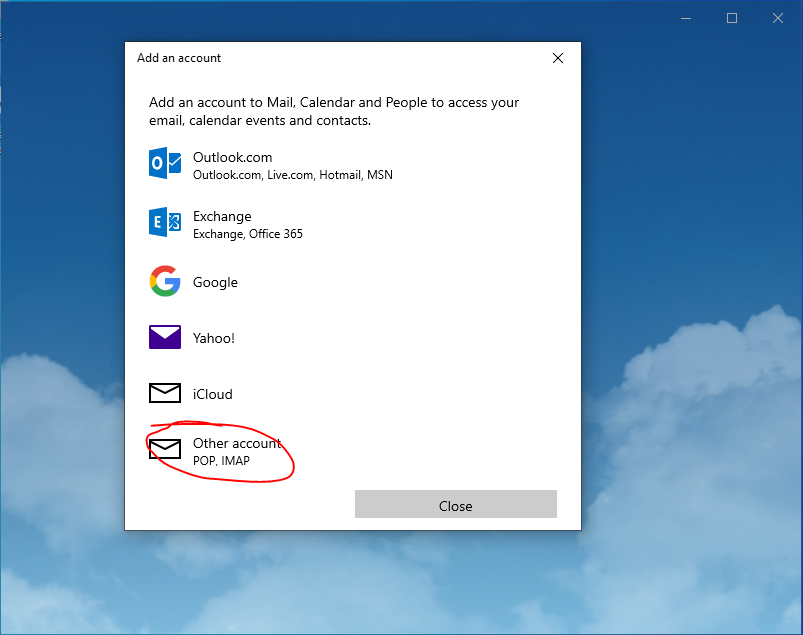Click the Exchange, Office 365 subtitle
803x635 pixels.
pos(247,234)
